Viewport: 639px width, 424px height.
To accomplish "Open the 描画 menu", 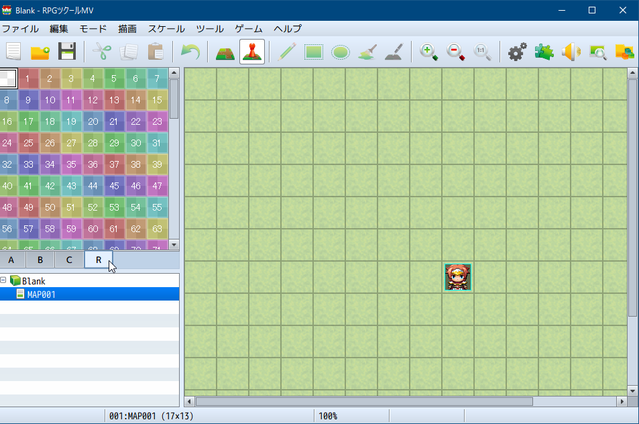I will click(x=127, y=29).
